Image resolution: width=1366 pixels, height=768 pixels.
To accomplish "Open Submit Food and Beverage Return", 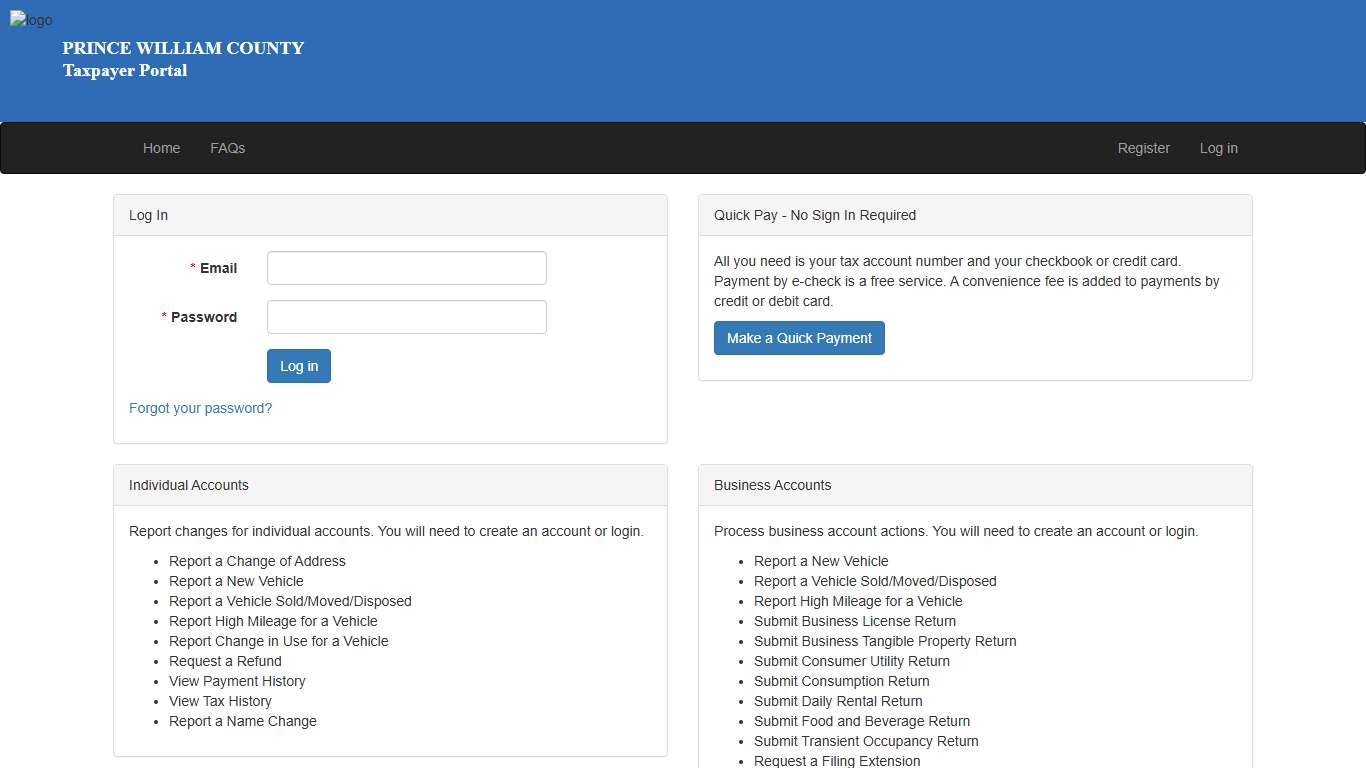I will [x=862, y=721].
